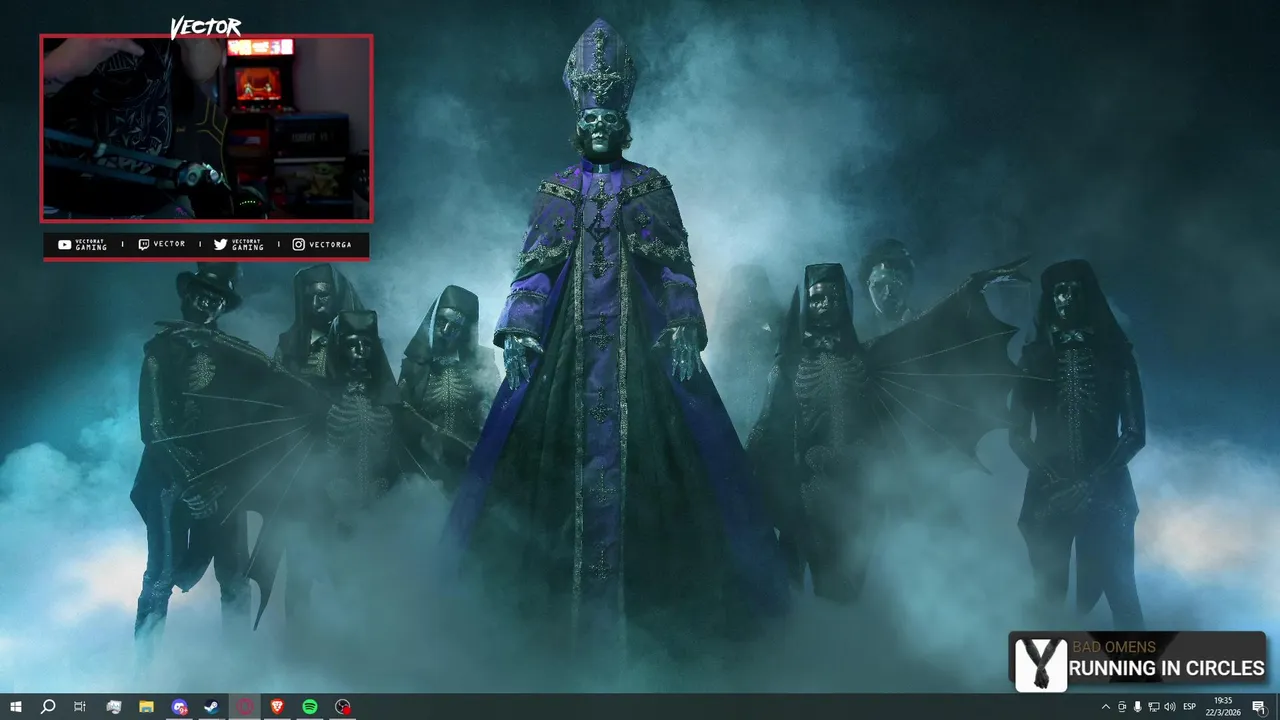
Task: Switch ESP keyboard language indicator
Action: coord(1190,707)
